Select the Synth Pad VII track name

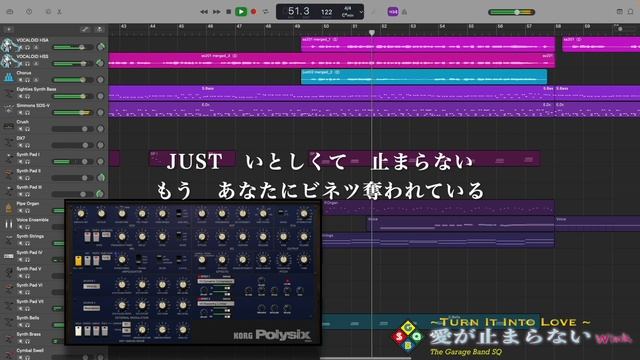[30, 301]
